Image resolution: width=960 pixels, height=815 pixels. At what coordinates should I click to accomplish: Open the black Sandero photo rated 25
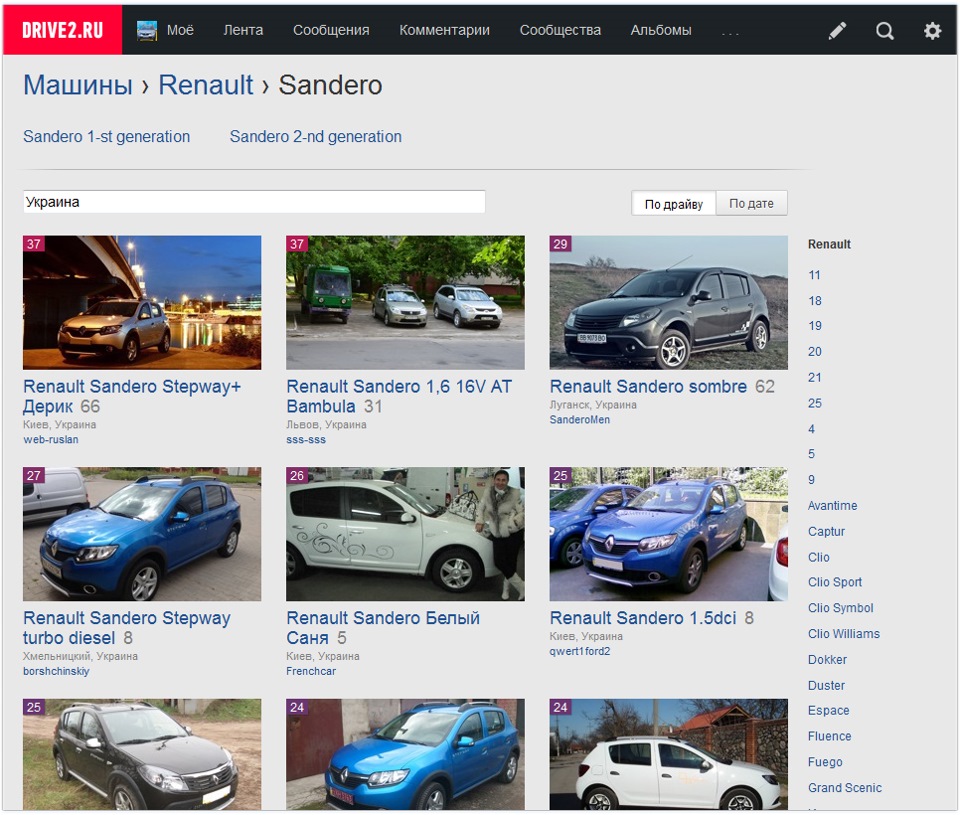click(x=142, y=754)
